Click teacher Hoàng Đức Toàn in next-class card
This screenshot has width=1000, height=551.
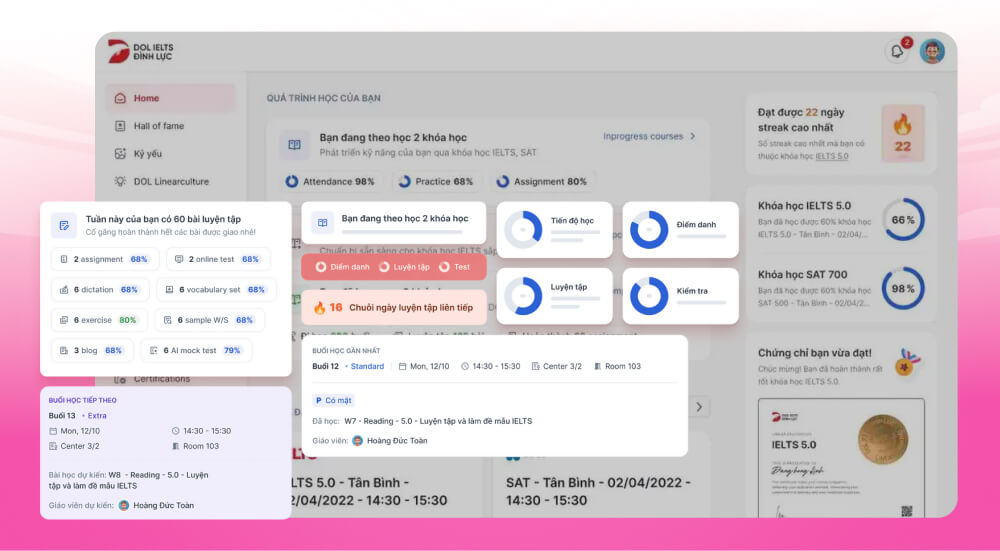(x=156, y=506)
